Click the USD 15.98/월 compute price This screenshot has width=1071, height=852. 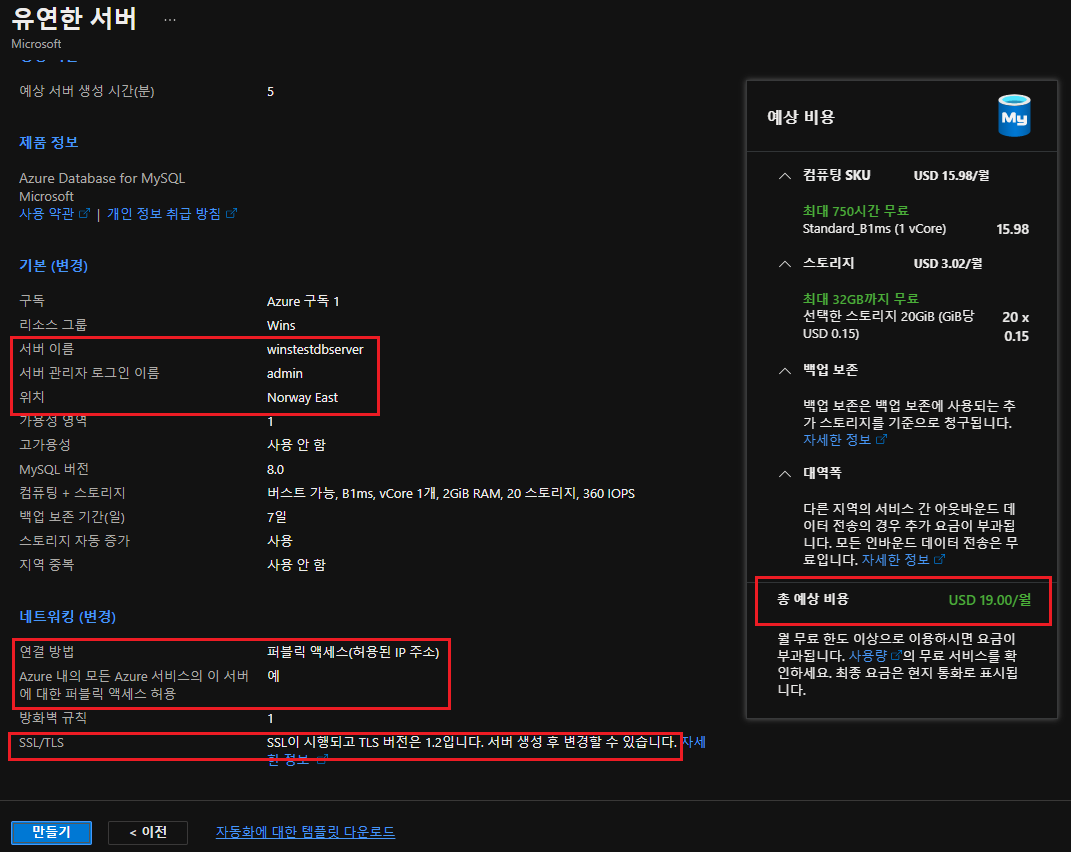[x=951, y=176]
